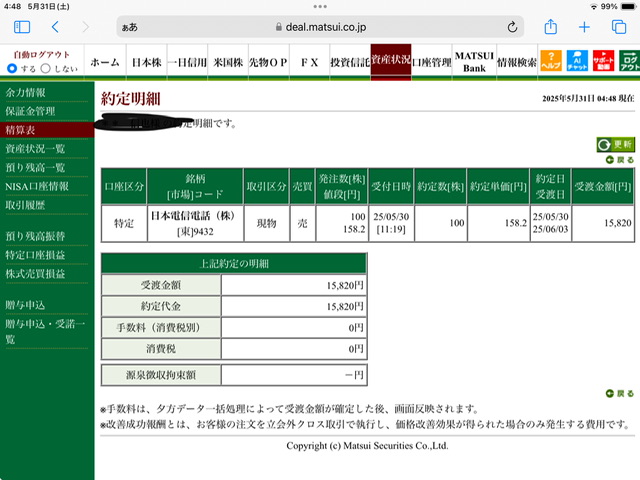This screenshot has width=640, height=480.
Task: Click the lower 戻る link
Action: point(620,393)
